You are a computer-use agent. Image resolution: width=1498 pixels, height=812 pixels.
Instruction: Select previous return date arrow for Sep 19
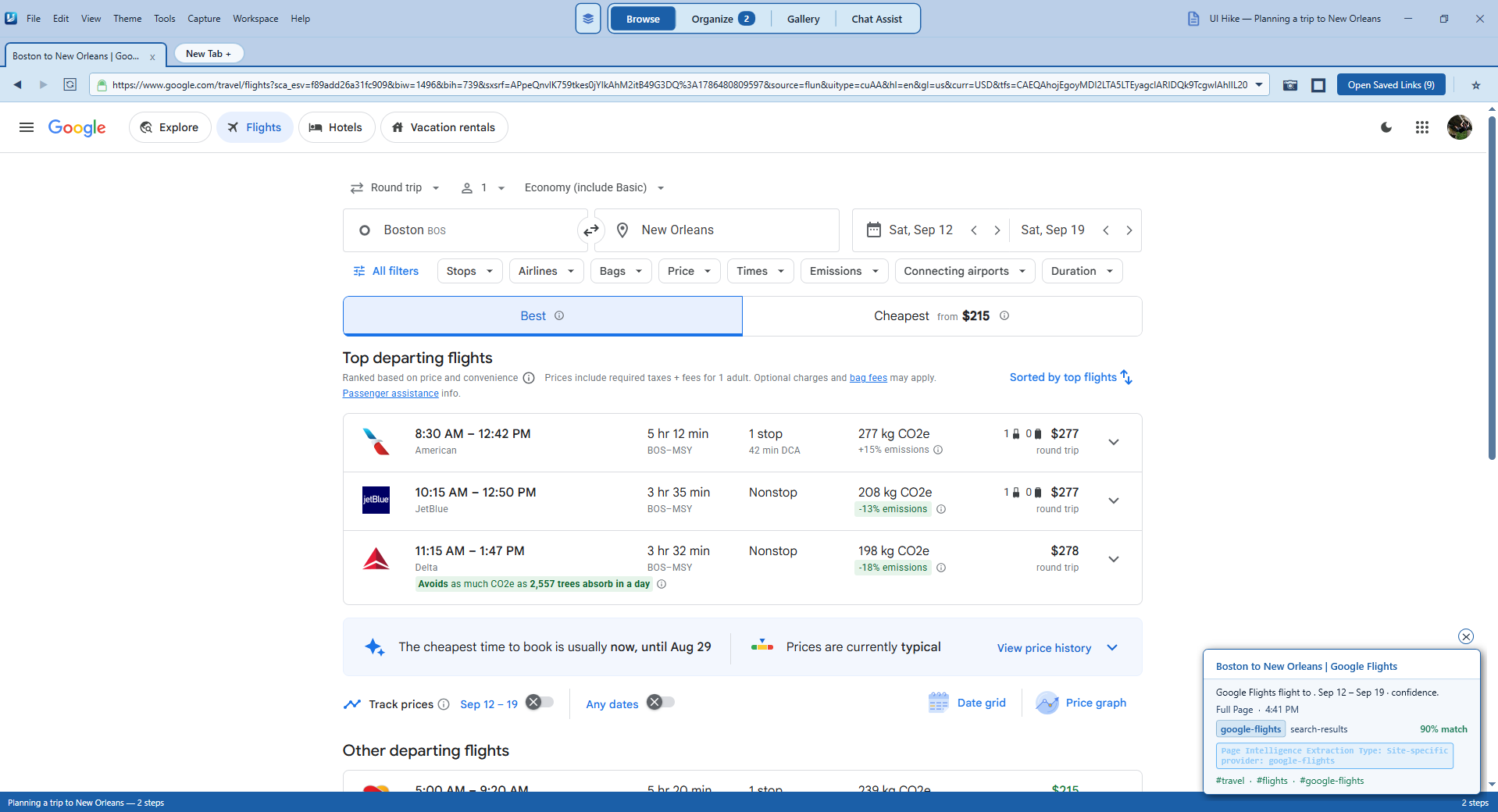1106,230
